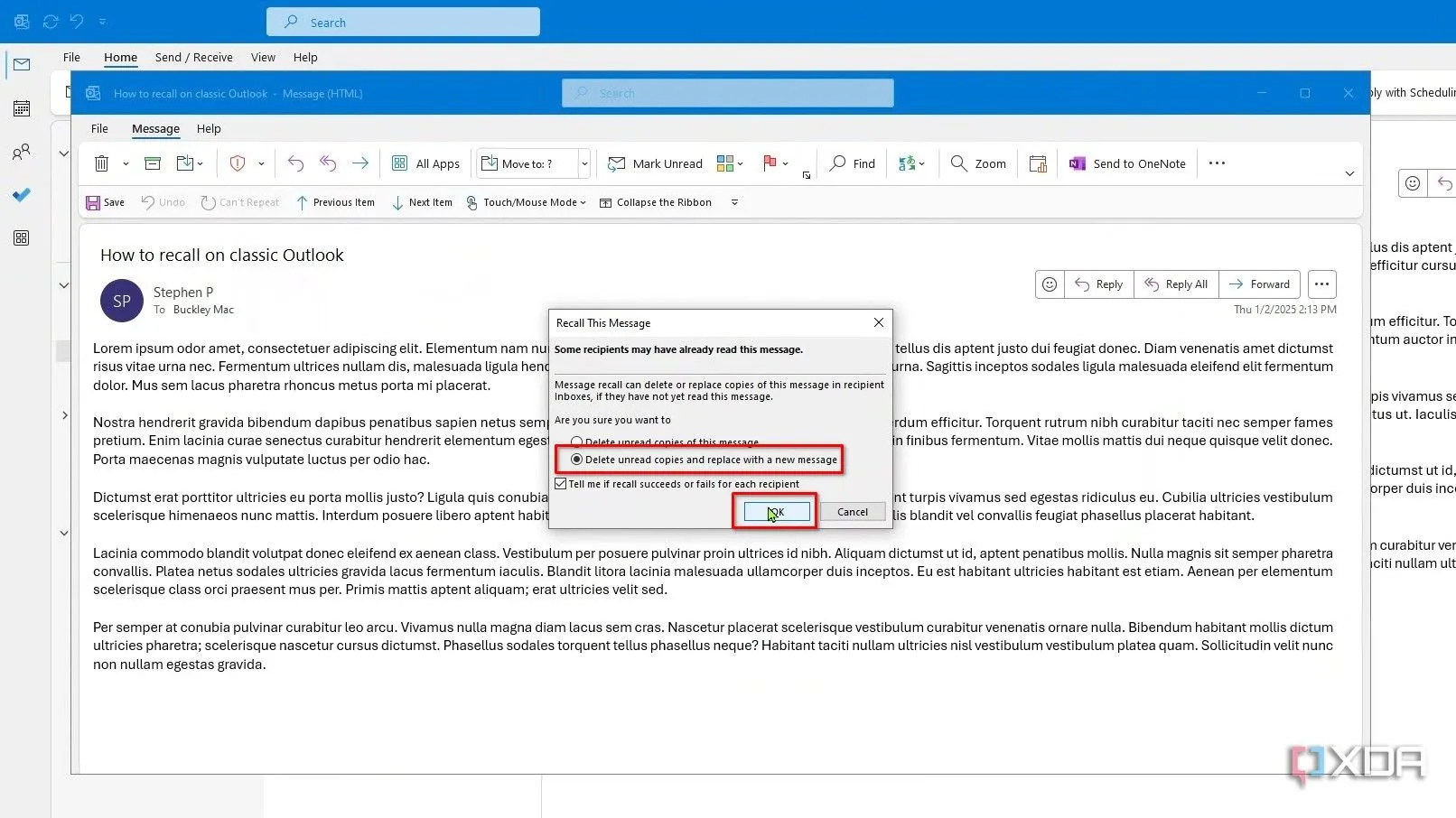Click Mark Unread envelope button

656,163
